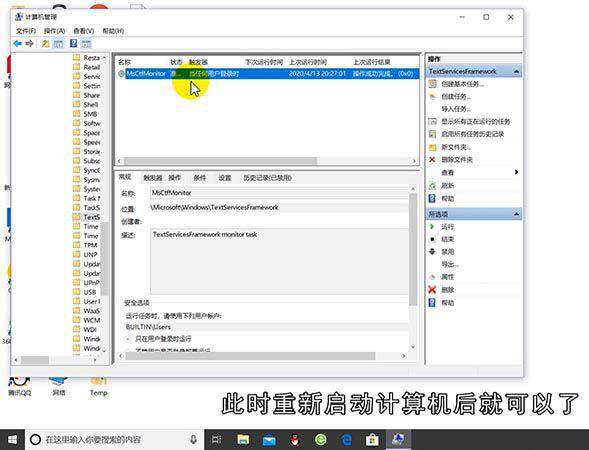Select the MsCtfMonitor task row
The image size is (589, 450).
[266, 74]
